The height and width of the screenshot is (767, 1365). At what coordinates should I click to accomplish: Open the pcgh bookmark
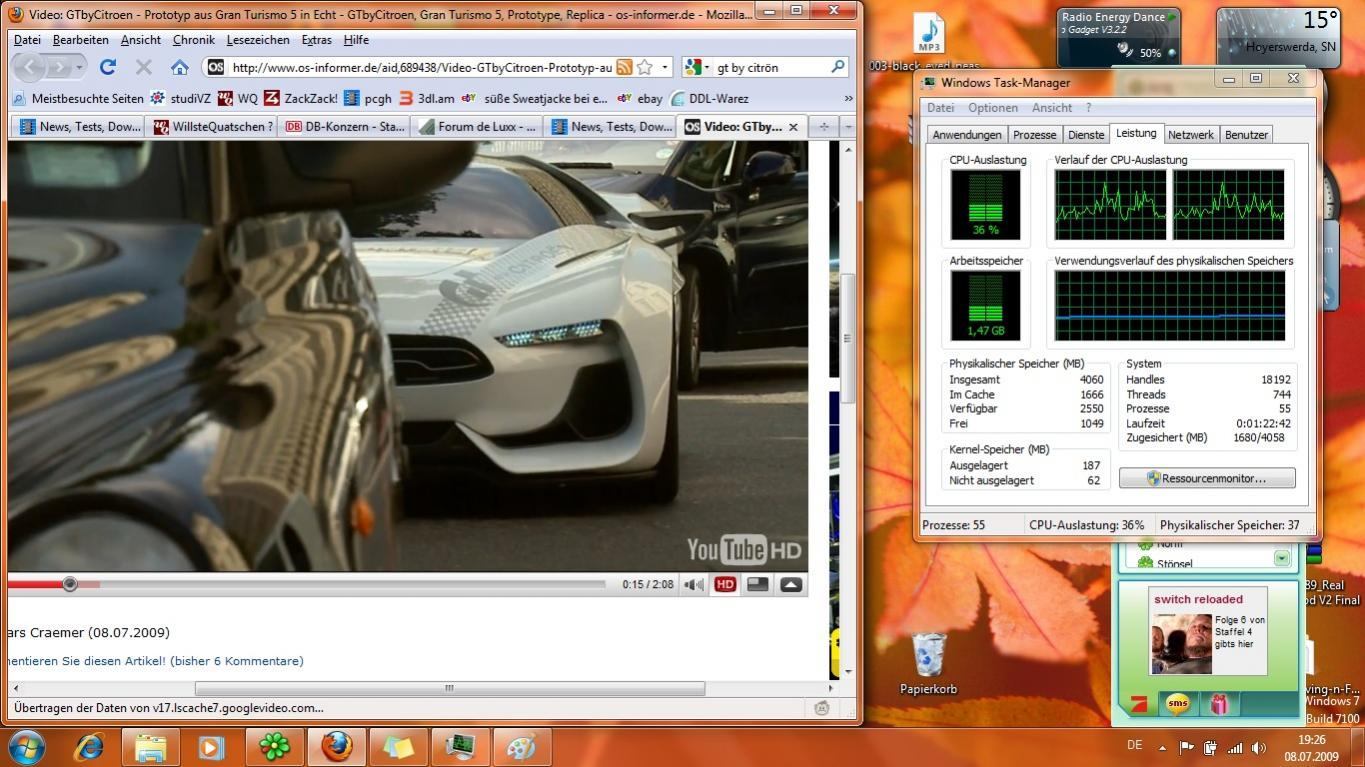[x=368, y=98]
